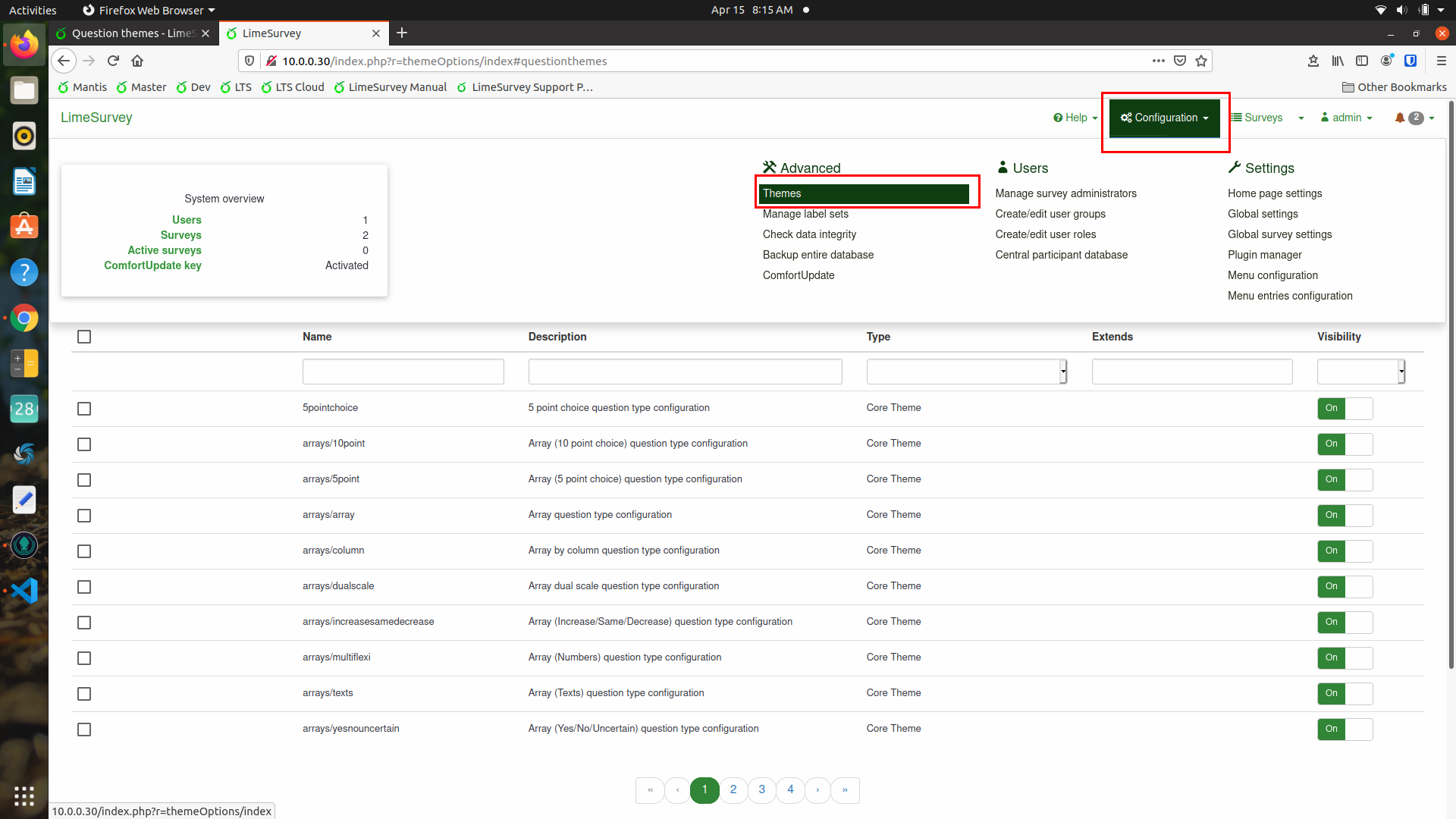Image resolution: width=1456 pixels, height=819 pixels.
Task: Click the notifications bell icon
Action: pyautogui.click(x=1400, y=118)
